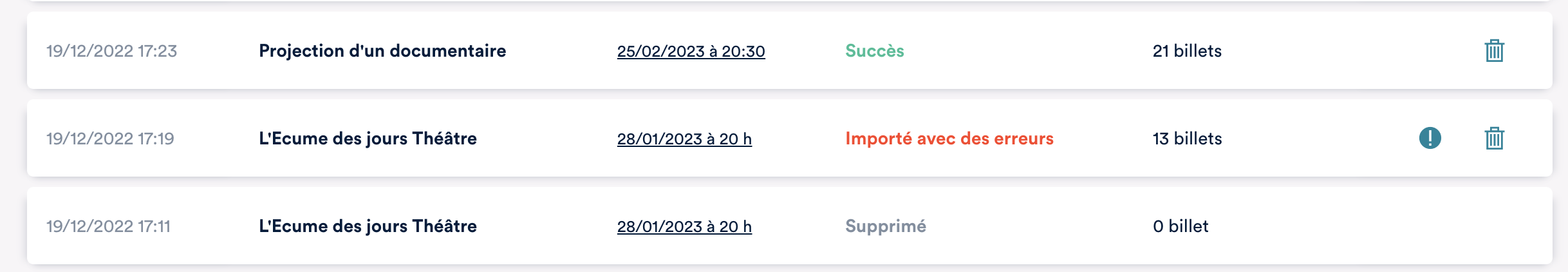The image size is (1568, 272).
Task: Delete the Projection d'un documentaire import
Action: 1494,51
